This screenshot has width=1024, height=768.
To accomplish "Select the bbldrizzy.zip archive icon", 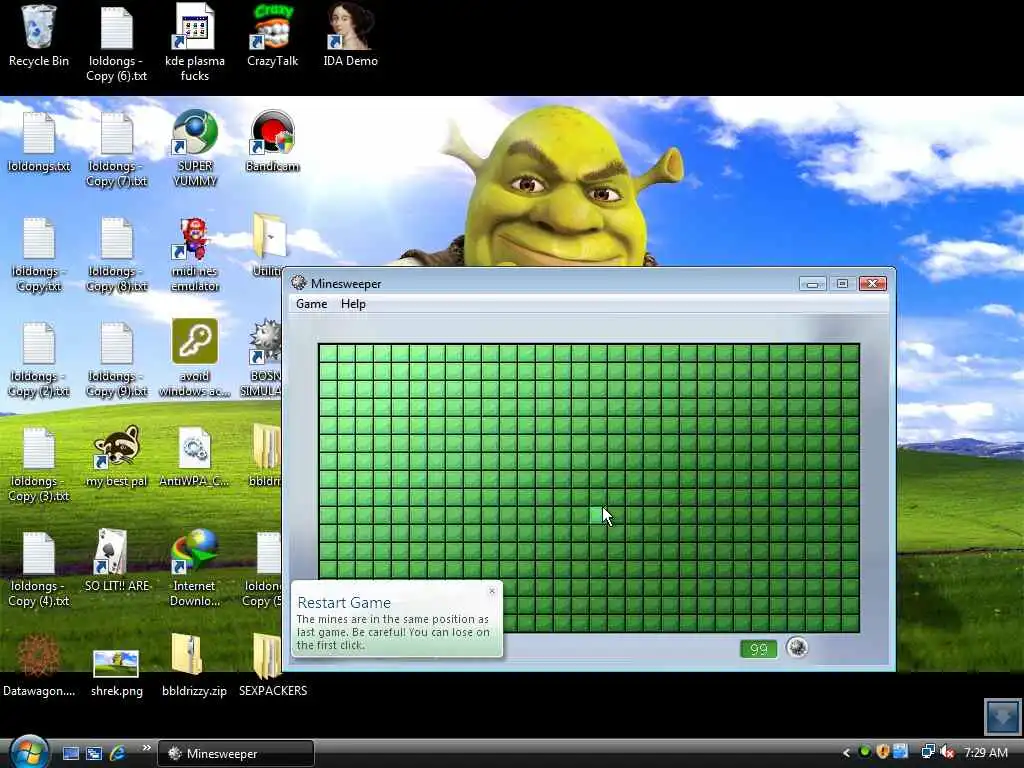I will tap(195, 667).
